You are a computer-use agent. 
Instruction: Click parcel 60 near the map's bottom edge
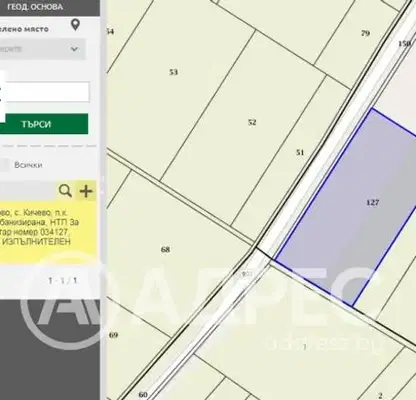point(143,395)
